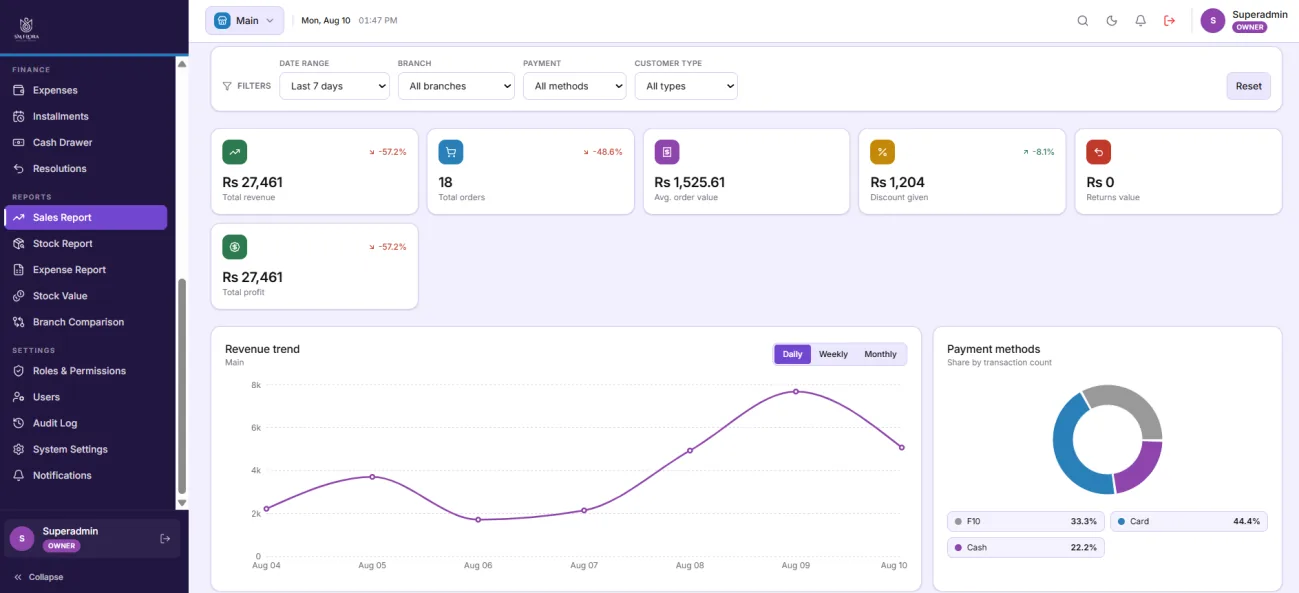Image resolution: width=1299 pixels, height=593 pixels.
Task: Switch revenue trend to Daily
Action: pos(792,354)
